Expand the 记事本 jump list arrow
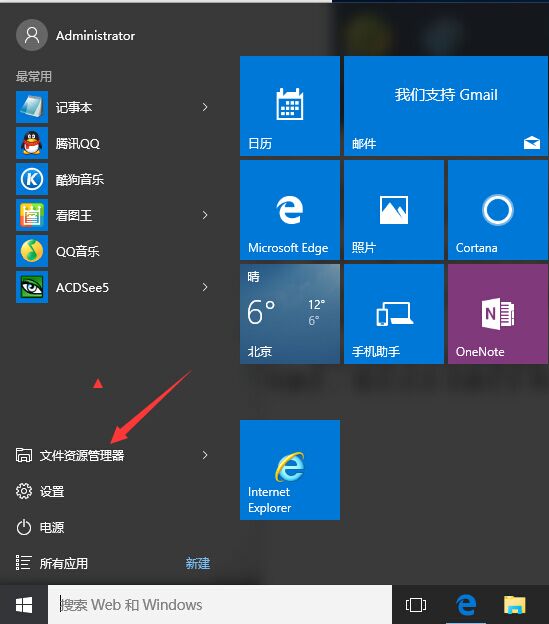Viewport: 549px width, 624px height. (205, 107)
